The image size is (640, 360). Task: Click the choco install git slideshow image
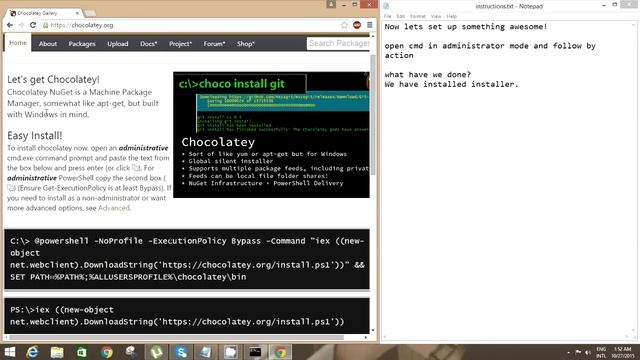click(x=271, y=135)
